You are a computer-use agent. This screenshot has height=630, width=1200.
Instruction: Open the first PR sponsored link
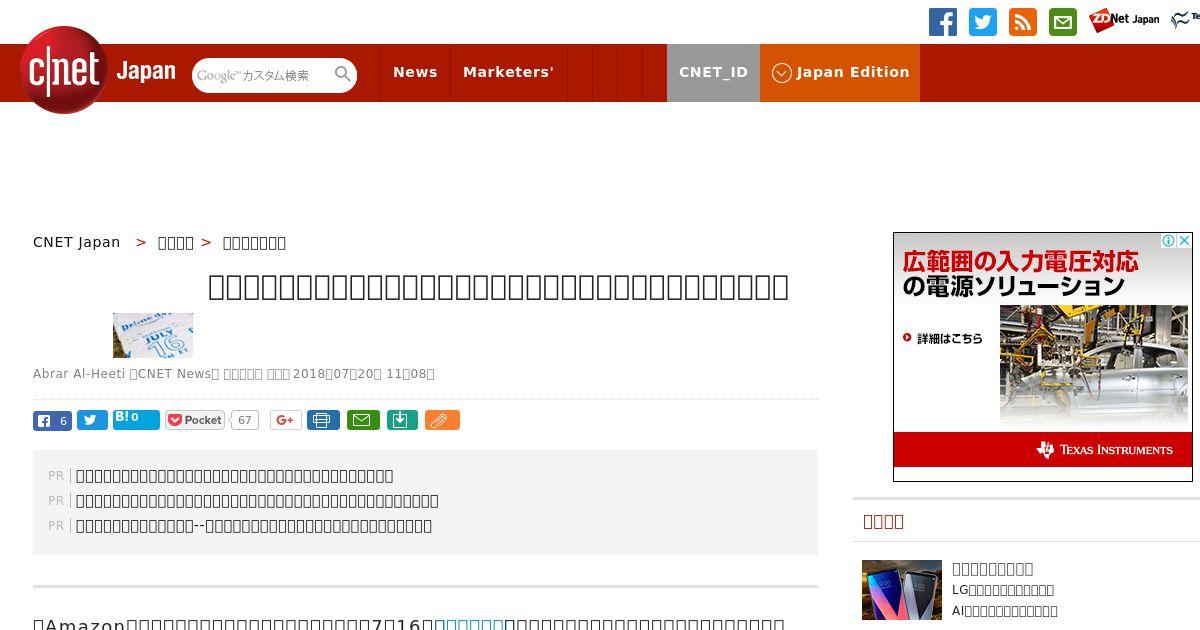(x=235, y=476)
